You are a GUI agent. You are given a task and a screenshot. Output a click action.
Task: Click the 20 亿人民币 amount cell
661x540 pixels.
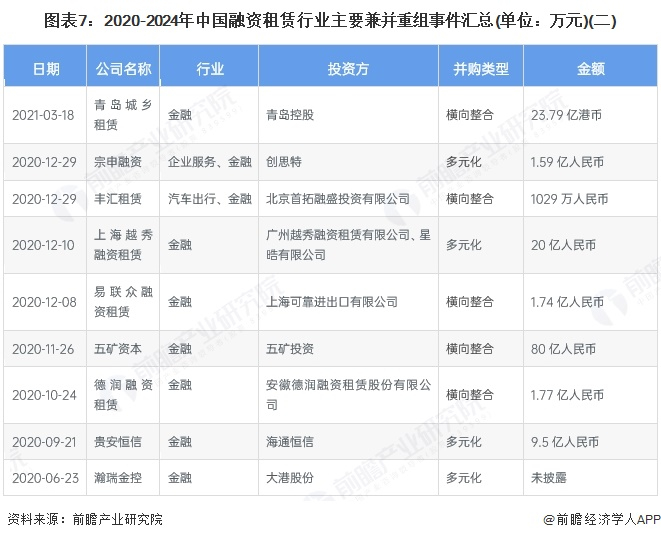click(x=591, y=245)
